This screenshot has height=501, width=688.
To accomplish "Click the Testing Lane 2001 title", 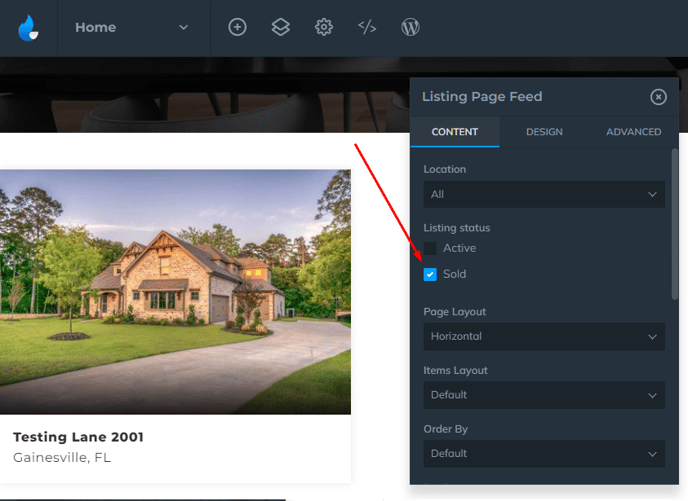I will pyautogui.click(x=78, y=437).
